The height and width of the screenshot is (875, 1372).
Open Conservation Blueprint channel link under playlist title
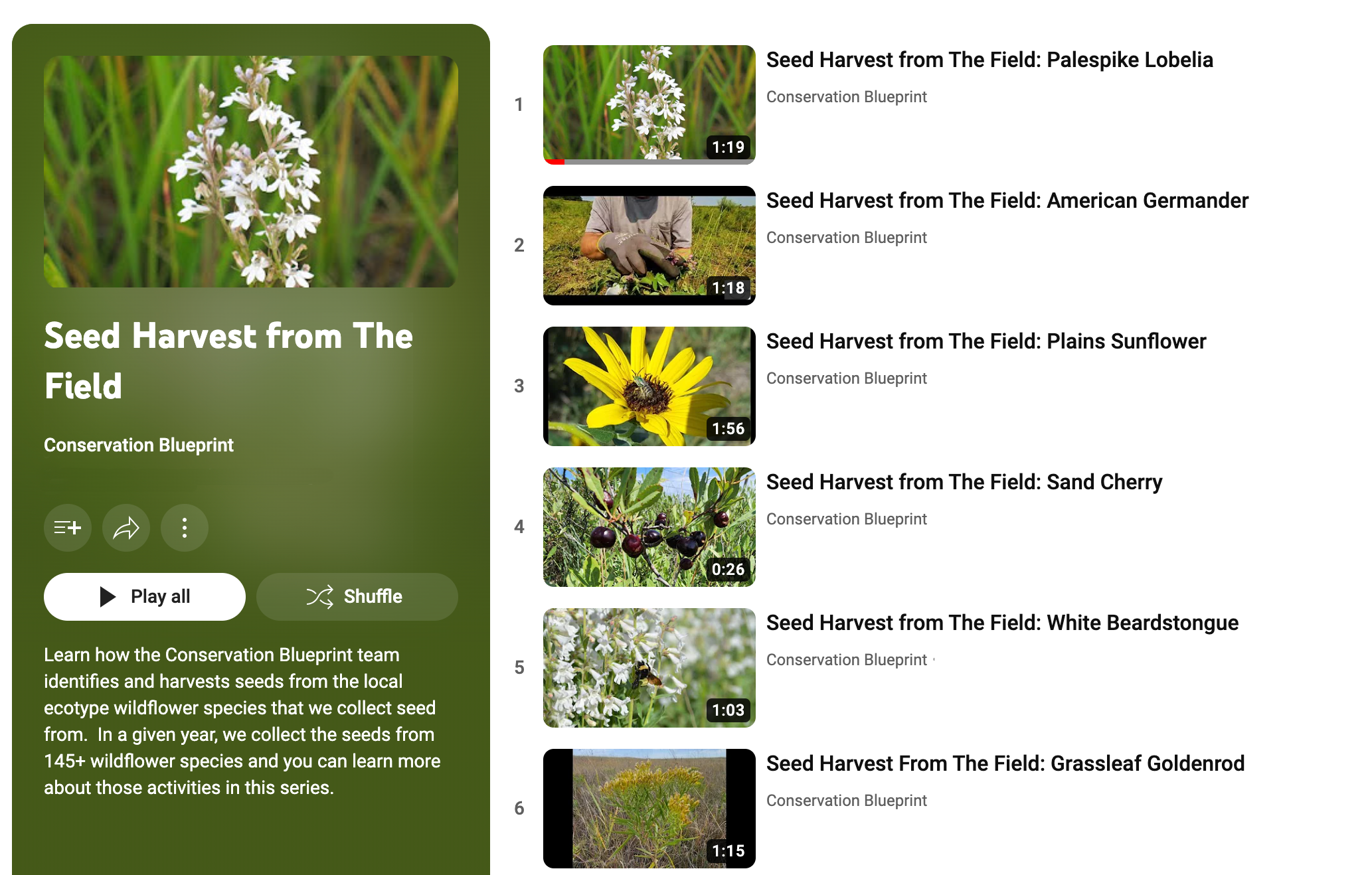tap(139, 445)
